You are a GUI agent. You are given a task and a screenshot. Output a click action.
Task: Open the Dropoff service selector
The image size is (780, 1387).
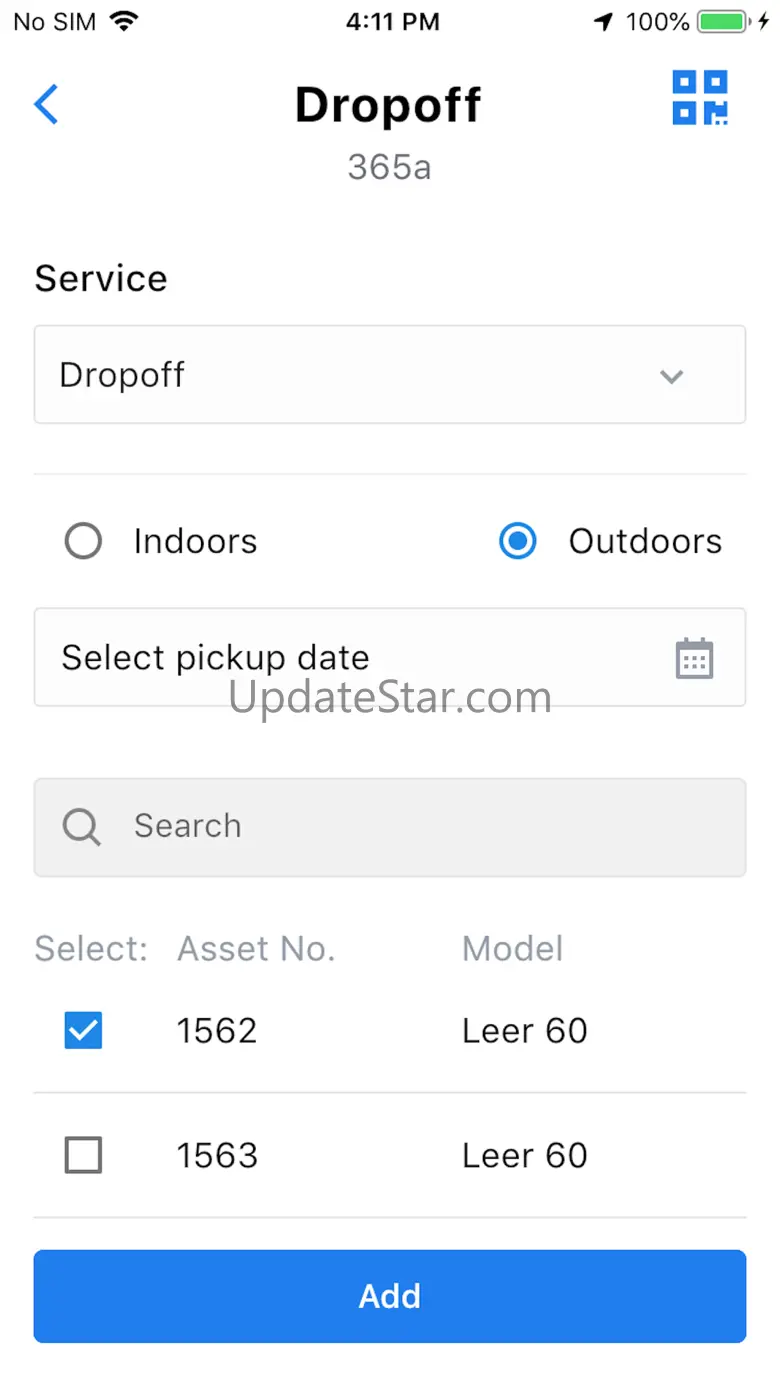[390, 374]
